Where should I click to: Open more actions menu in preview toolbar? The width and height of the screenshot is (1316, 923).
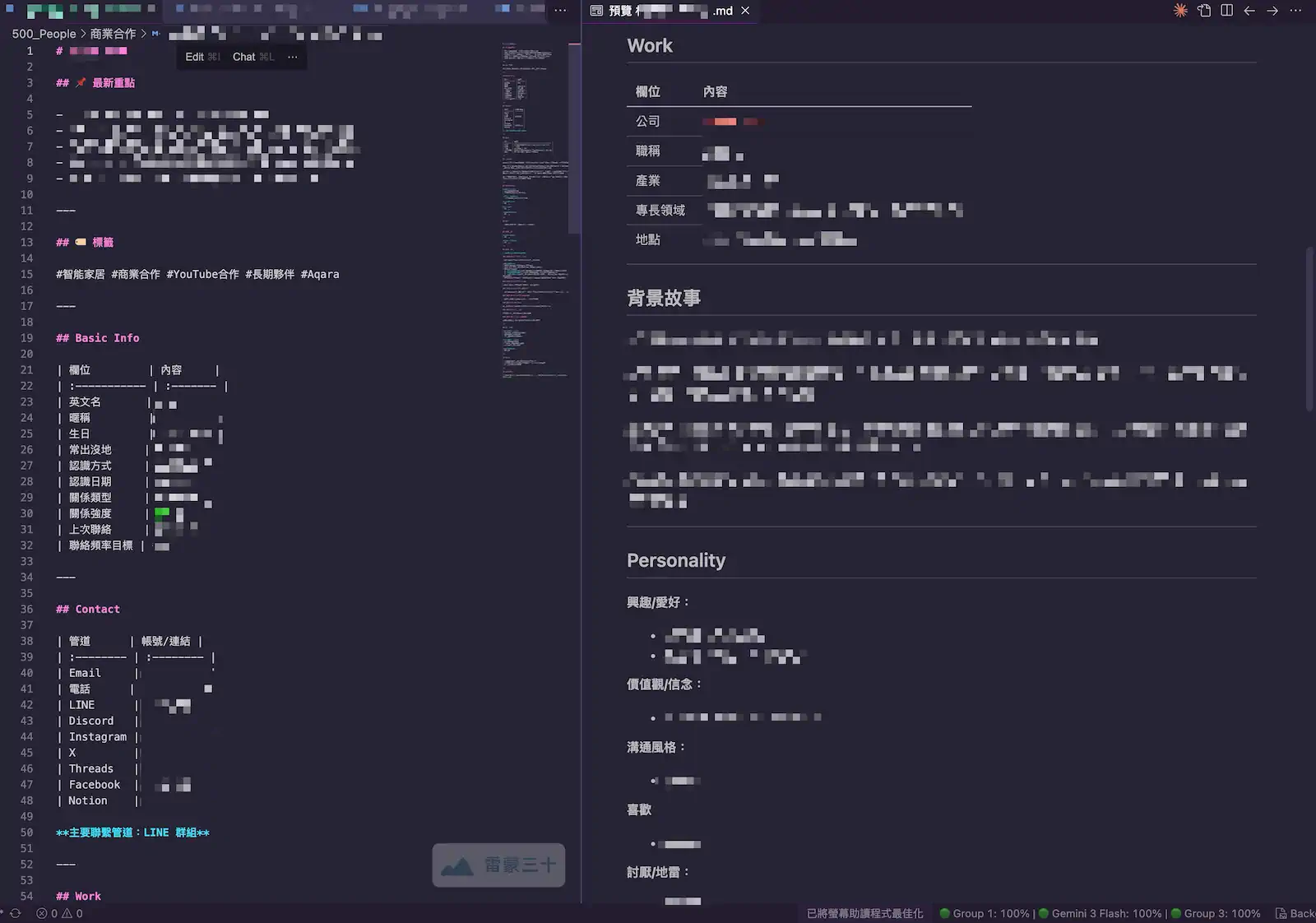click(1295, 11)
